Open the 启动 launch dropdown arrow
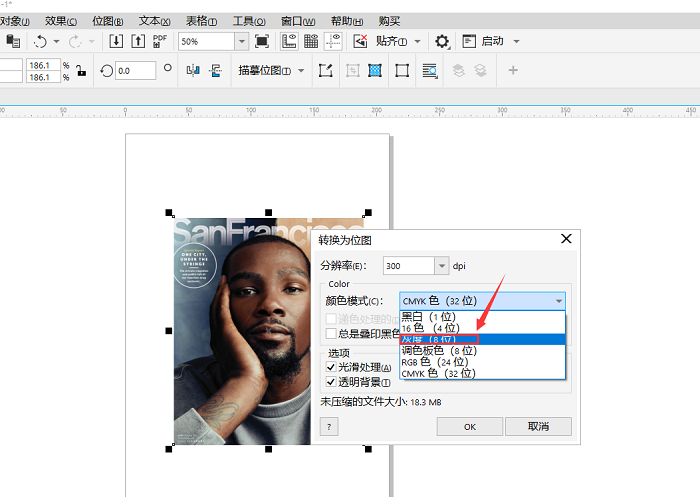The height and width of the screenshot is (497, 700). [517, 42]
